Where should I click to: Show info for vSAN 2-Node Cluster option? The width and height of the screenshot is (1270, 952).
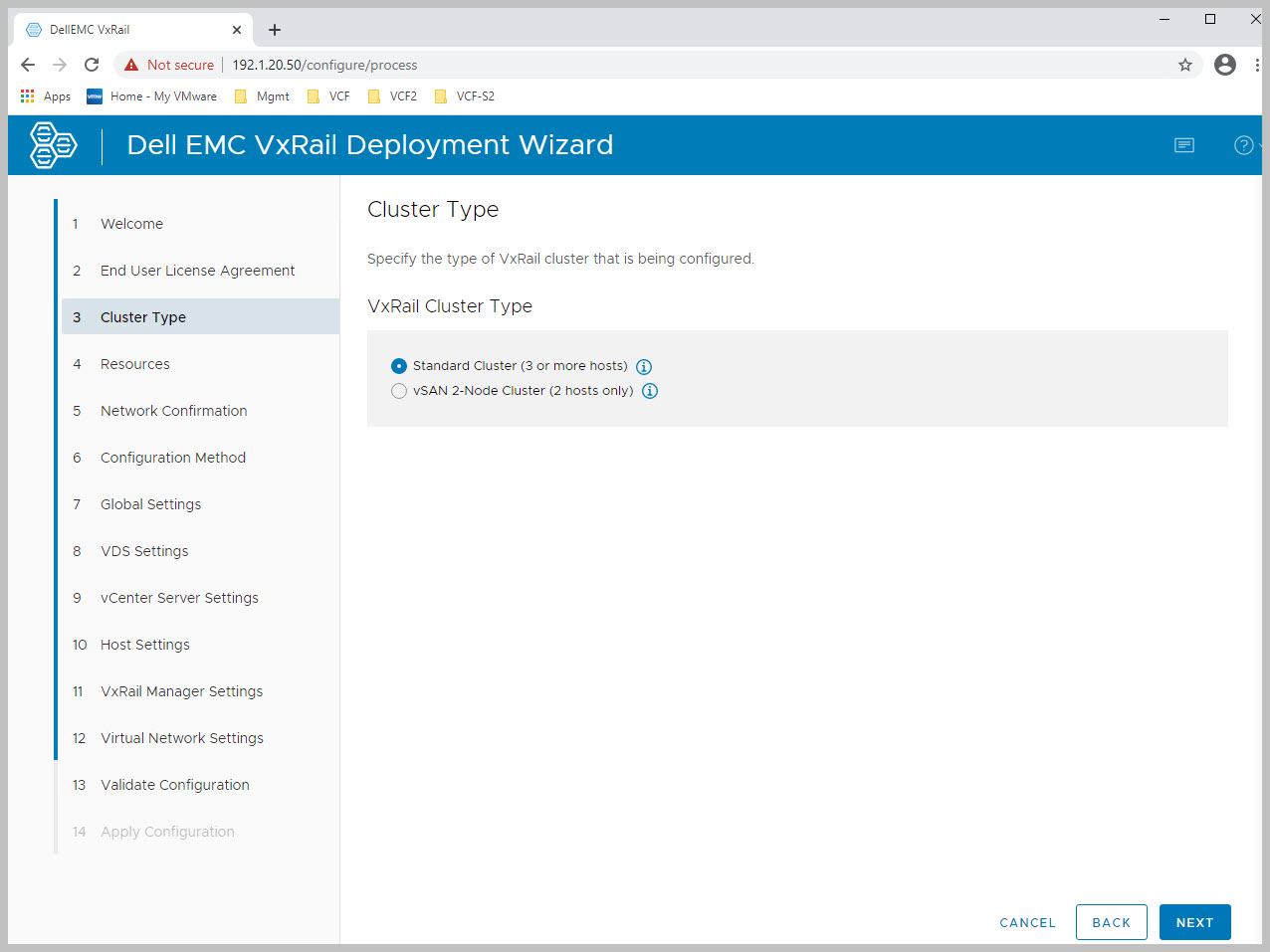[x=650, y=391]
